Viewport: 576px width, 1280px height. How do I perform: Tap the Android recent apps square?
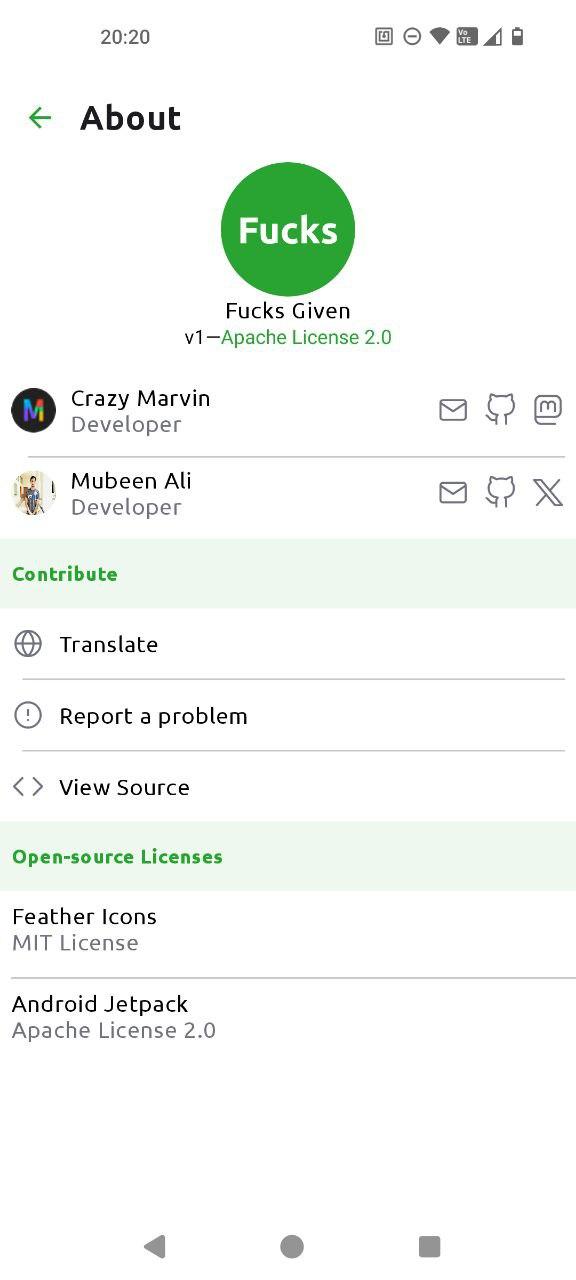point(430,1246)
